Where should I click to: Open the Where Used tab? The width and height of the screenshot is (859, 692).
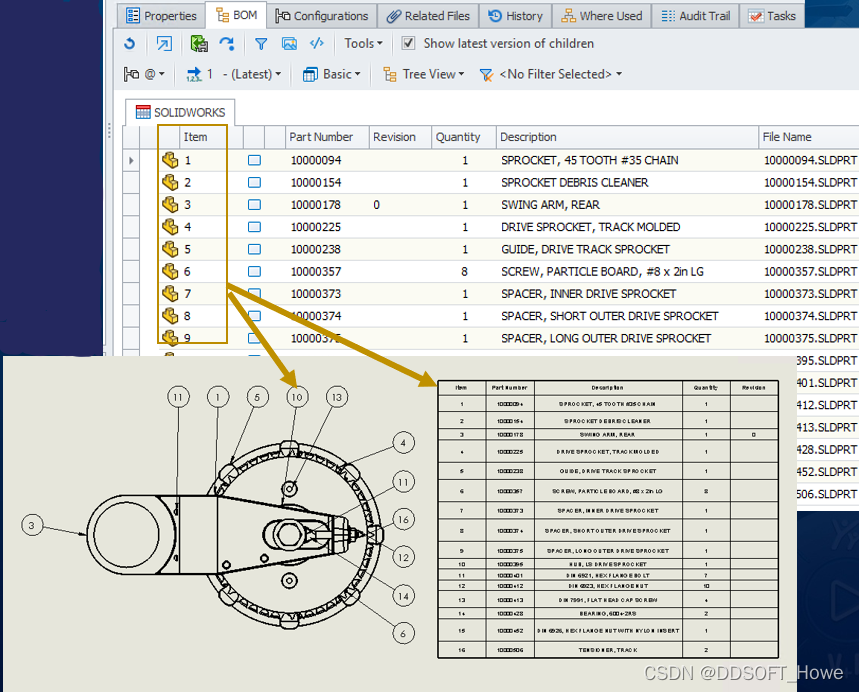[x=602, y=16]
